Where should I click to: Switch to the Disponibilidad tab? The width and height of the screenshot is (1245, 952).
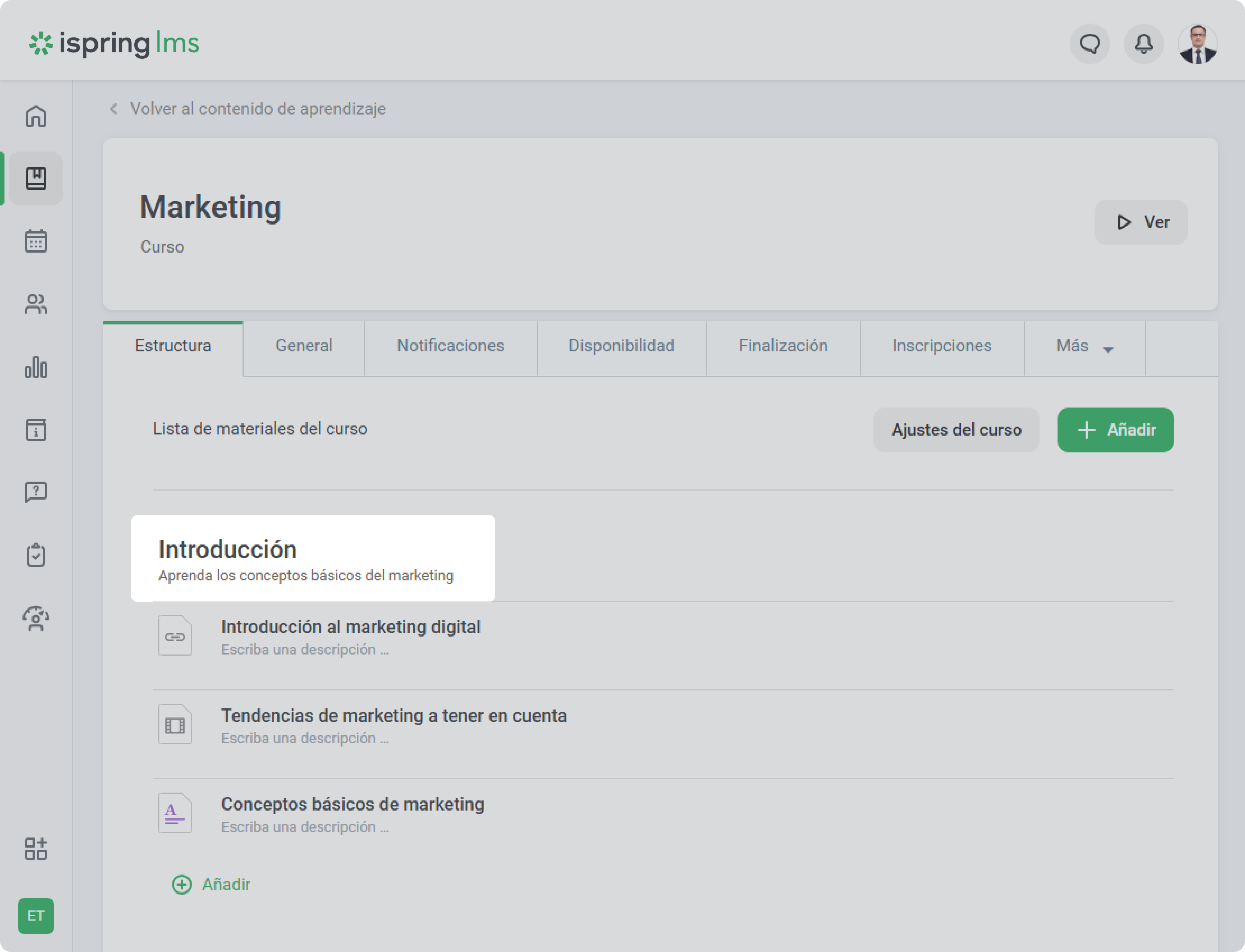pyautogui.click(x=621, y=346)
